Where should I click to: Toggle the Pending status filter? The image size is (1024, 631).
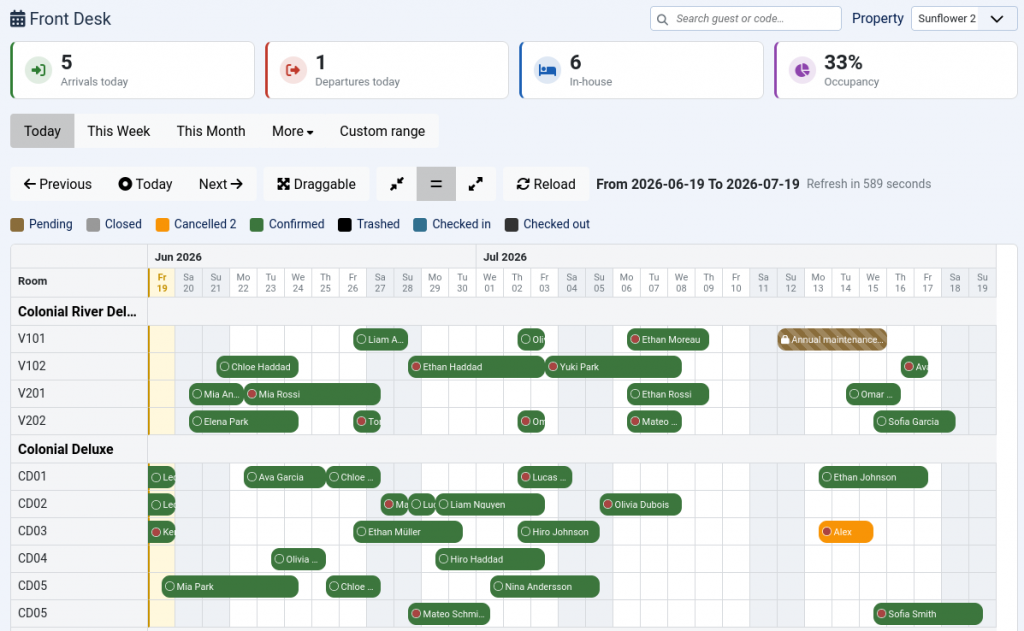(x=41, y=224)
